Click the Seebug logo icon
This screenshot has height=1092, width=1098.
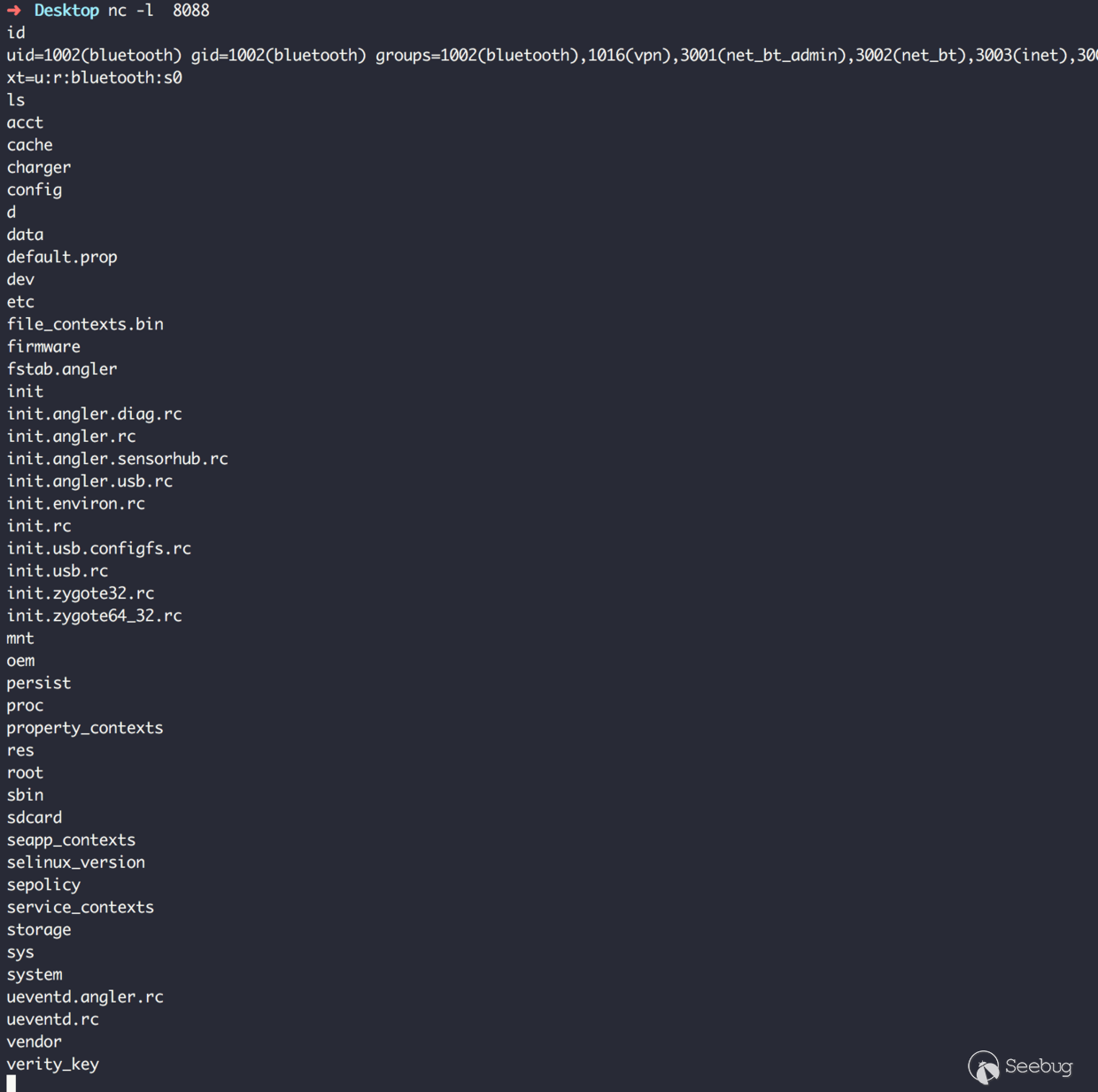(983, 1066)
